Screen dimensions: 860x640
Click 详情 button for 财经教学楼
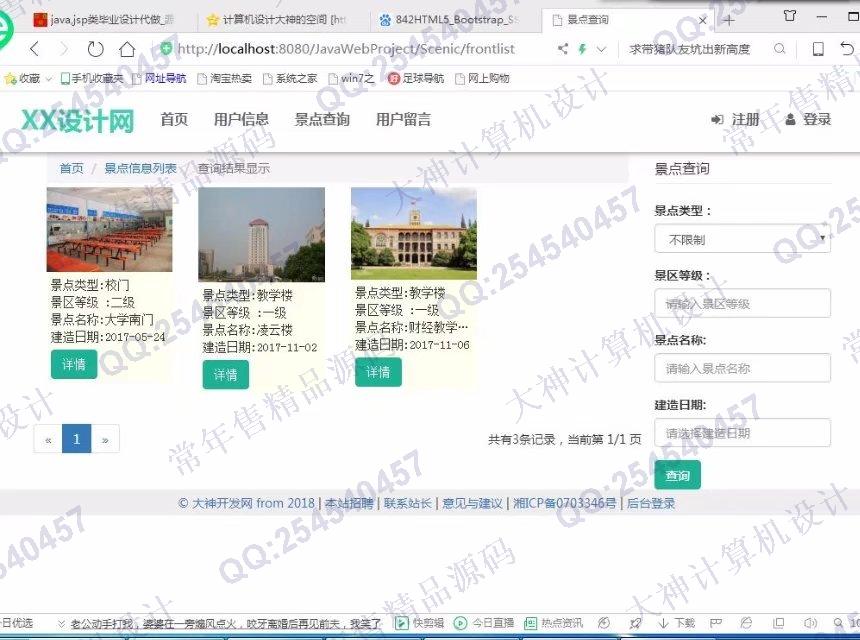click(x=378, y=372)
